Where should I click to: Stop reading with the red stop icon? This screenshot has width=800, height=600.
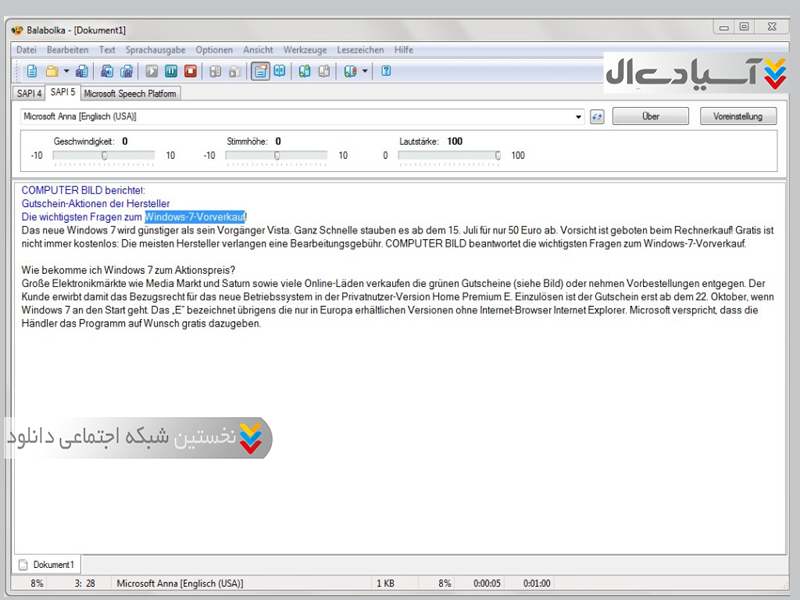click(190, 71)
